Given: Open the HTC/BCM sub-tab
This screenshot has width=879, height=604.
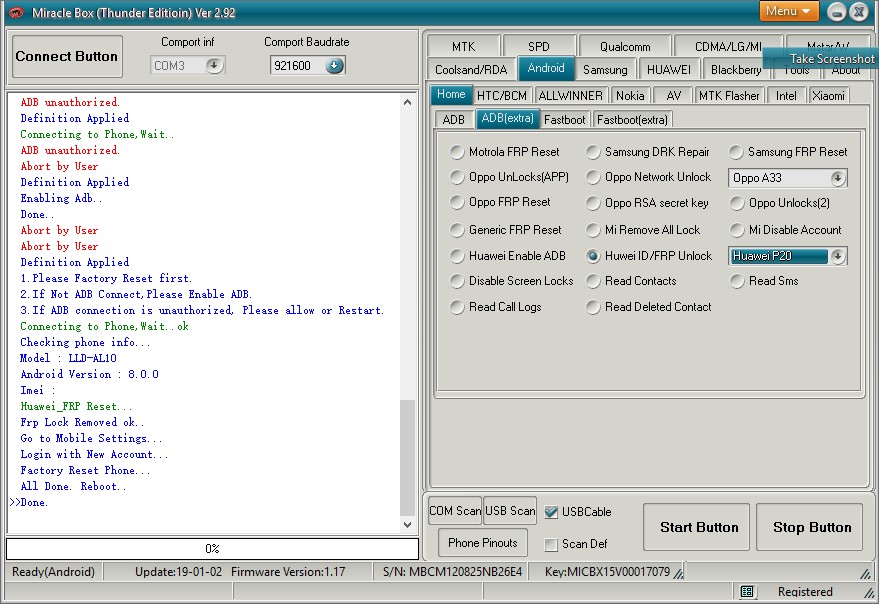Looking at the screenshot, I should (x=502, y=96).
